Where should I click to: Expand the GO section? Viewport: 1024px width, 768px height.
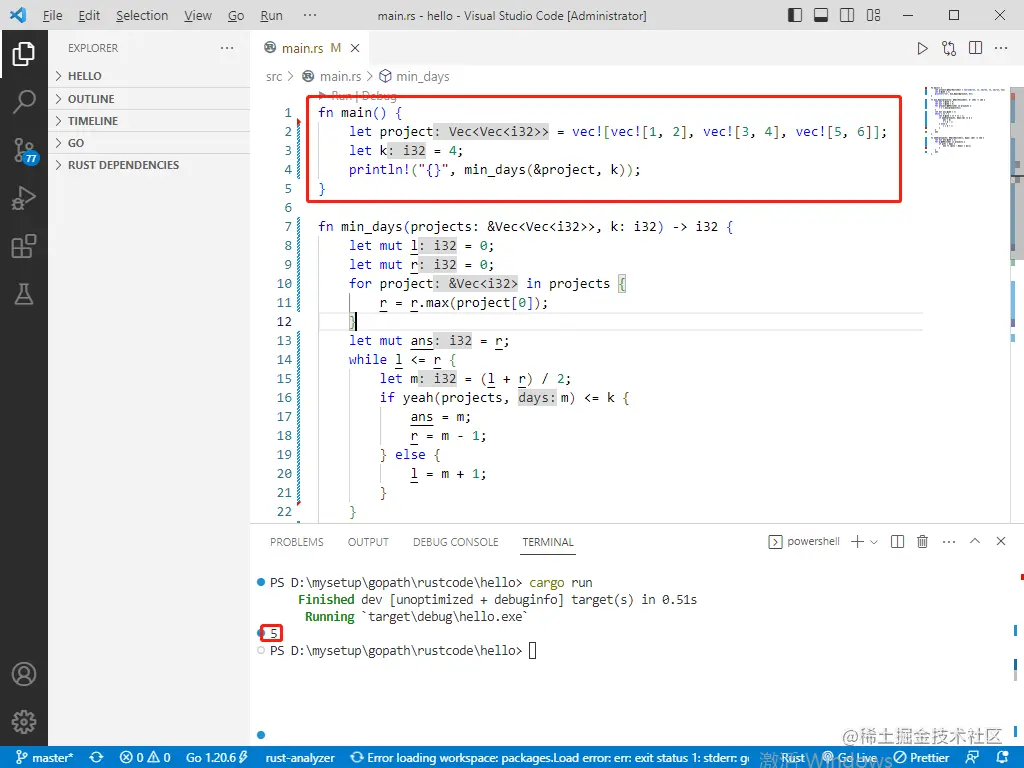(150, 143)
